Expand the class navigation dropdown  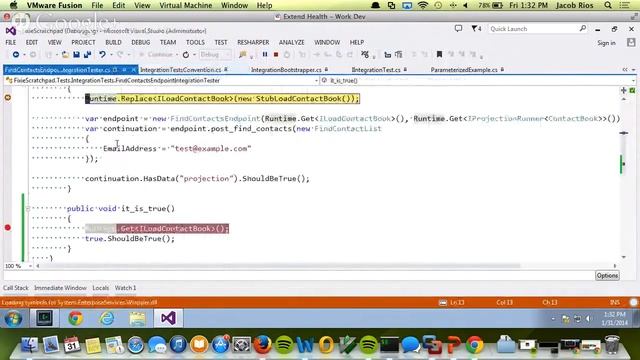point(316,81)
